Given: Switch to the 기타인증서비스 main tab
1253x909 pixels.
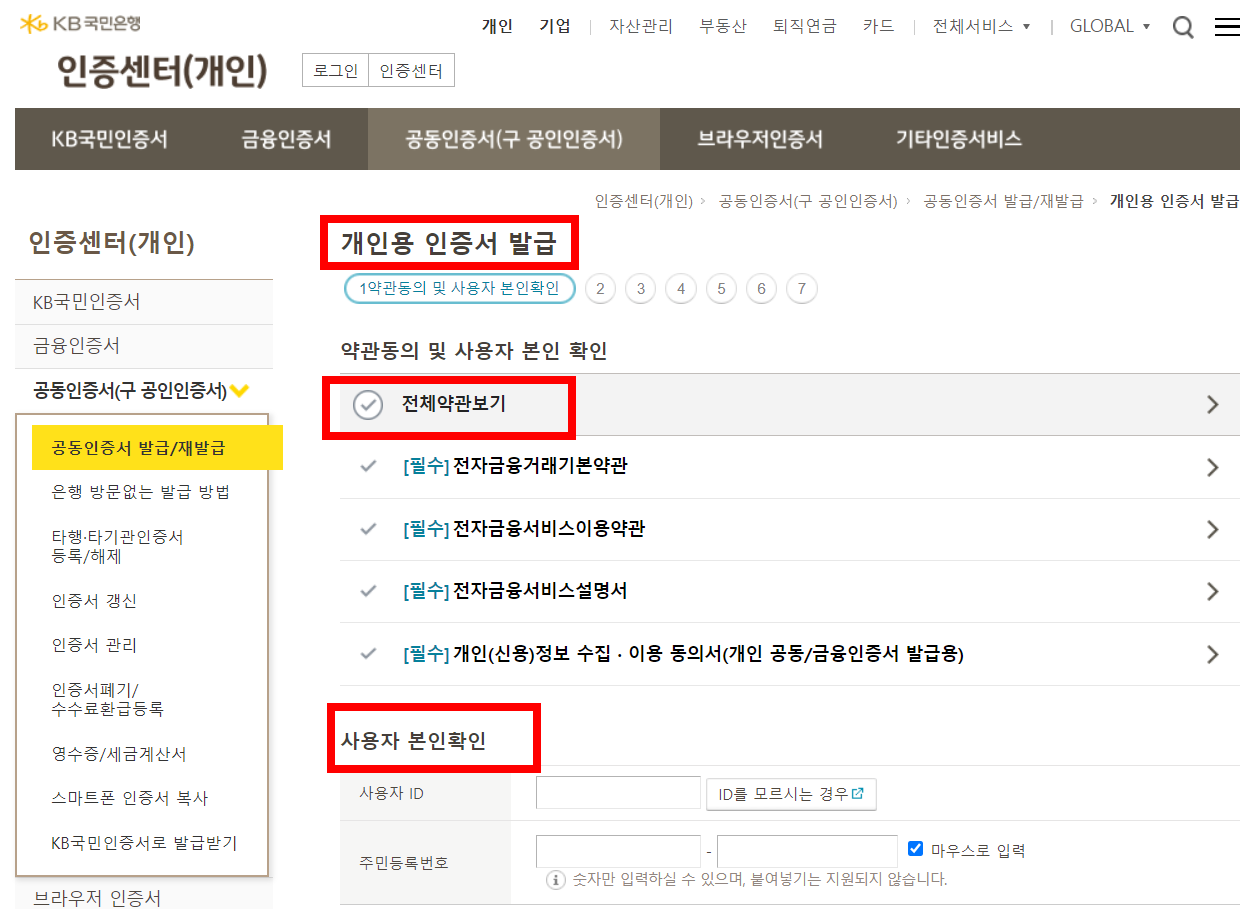Looking at the screenshot, I should (958, 139).
